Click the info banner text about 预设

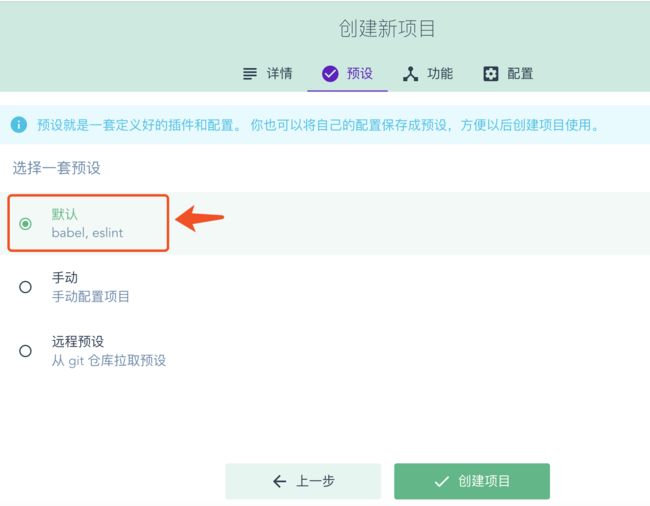[319, 125]
